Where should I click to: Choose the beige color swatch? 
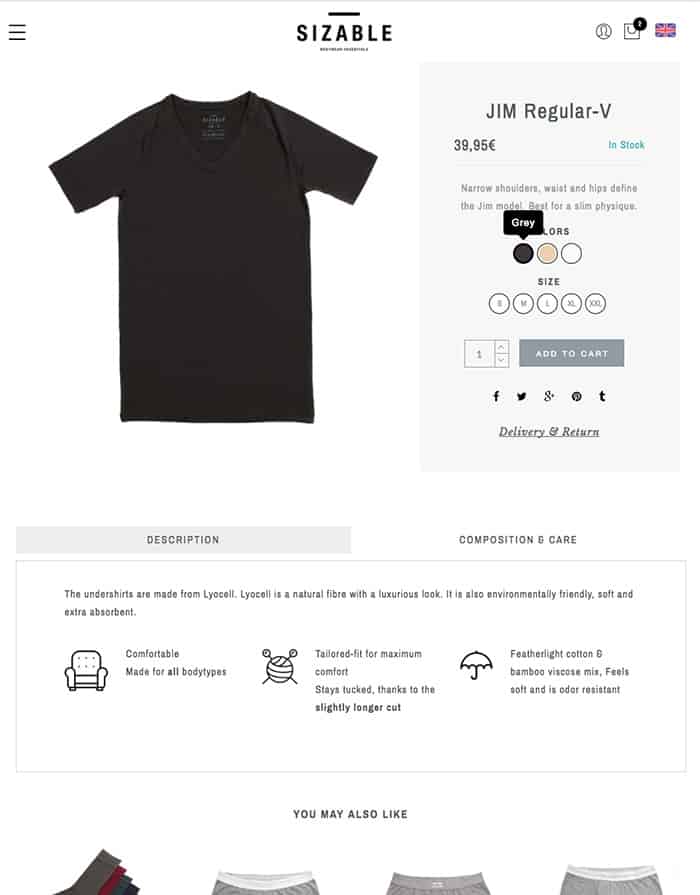pyautogui.click(x=547, y=253)
